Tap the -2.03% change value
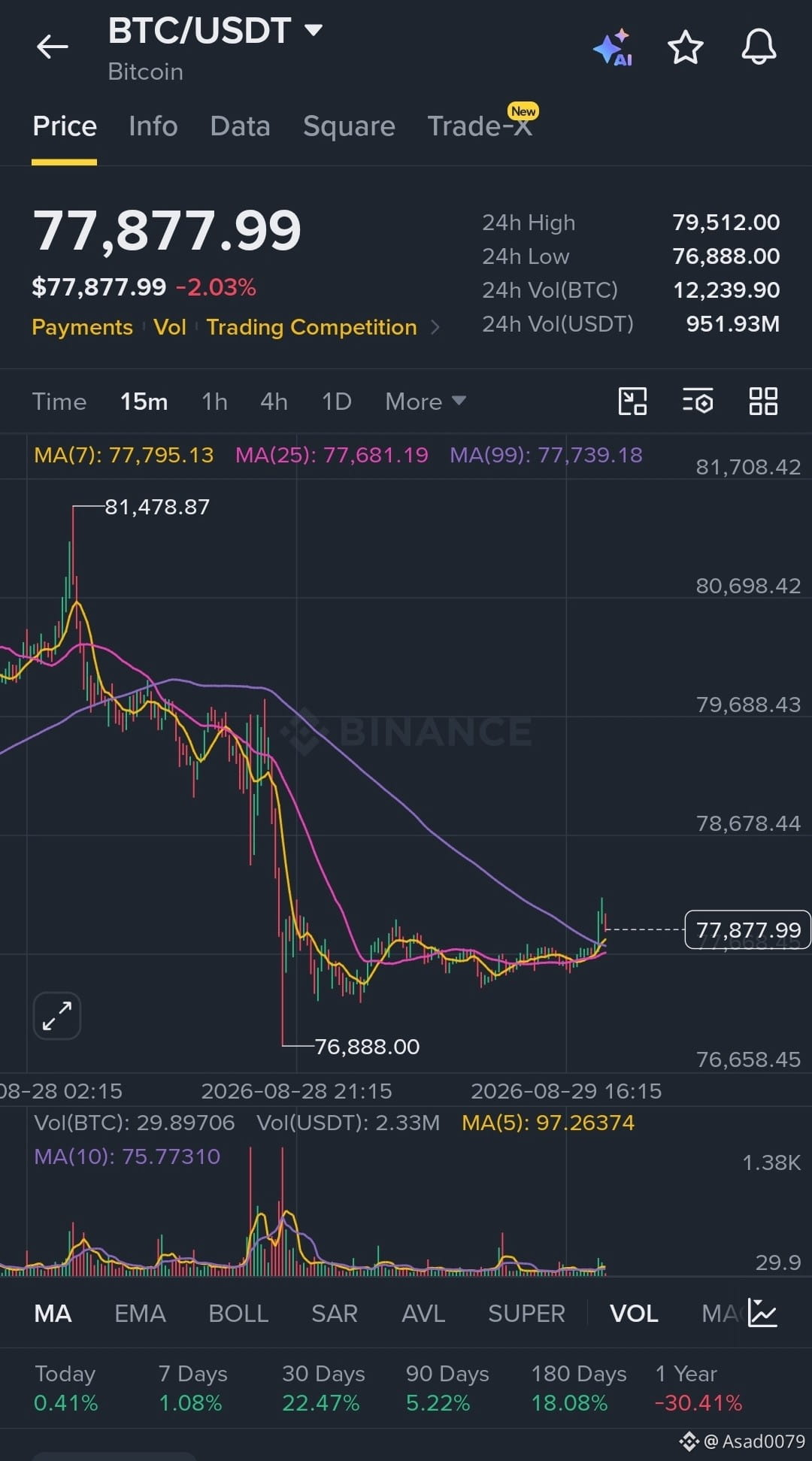Viewport: 812px width, 1461px height. coord(216,287)
